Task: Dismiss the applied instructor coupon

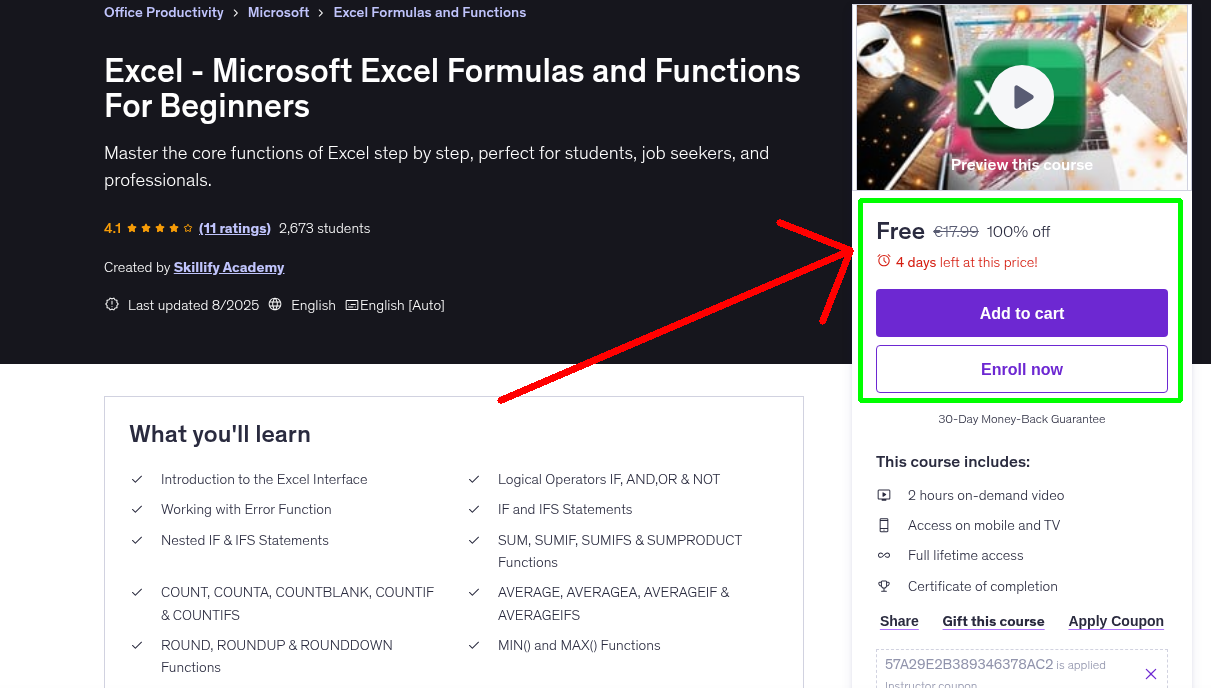Action: (x=1150, y=673)
